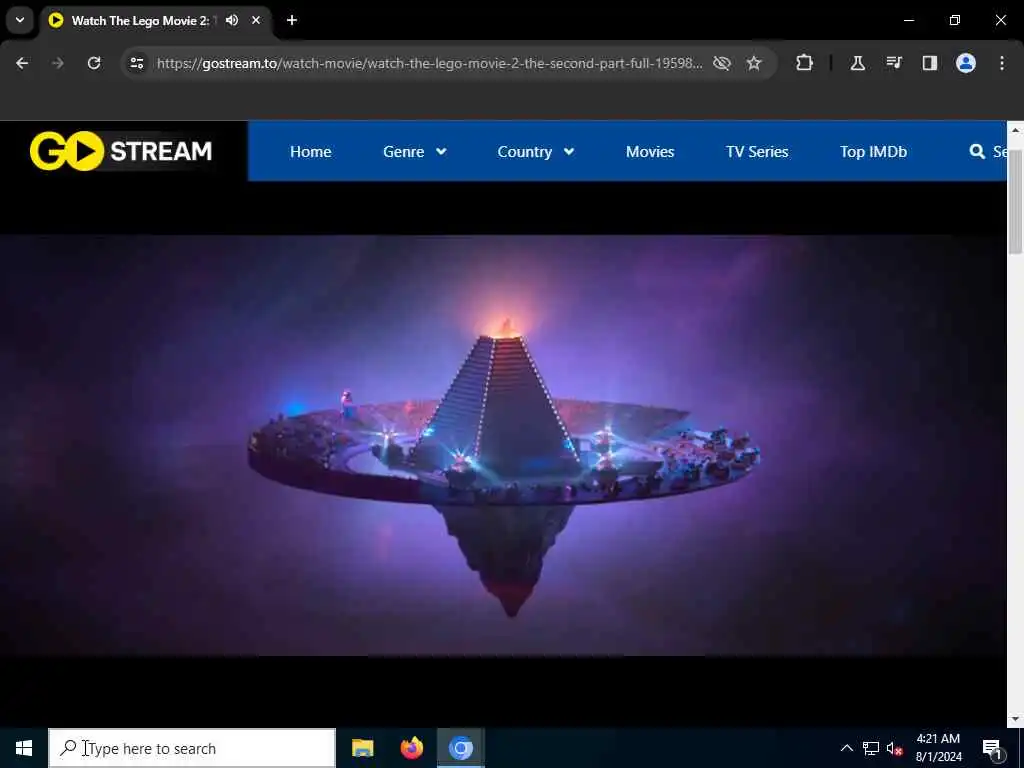Image resolution: width=1024 pixels, height=768 pixels.
Task: Click the search magnifier icon in site header
Action: click(x=977, y=152)
